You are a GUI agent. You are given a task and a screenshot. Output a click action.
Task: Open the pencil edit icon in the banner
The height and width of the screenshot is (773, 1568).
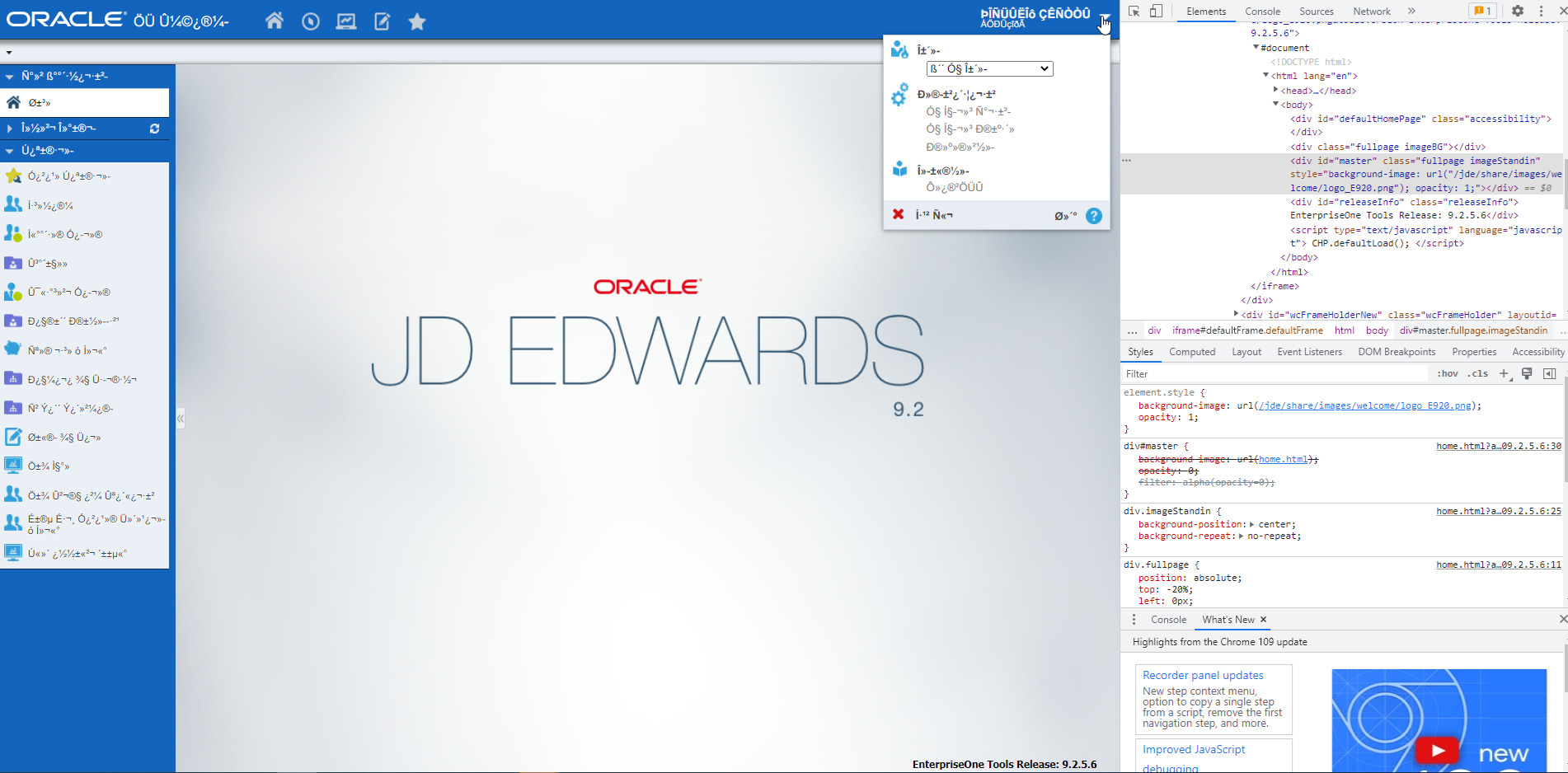(381, 22)
